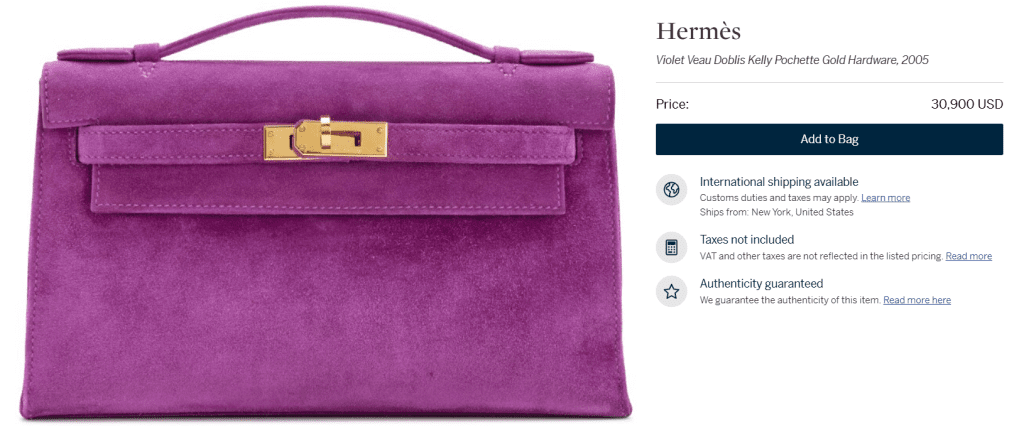Click the gold turn-lock clasp on the bag
Viewport: 1024px width, 427px height.
click(325, 139)
